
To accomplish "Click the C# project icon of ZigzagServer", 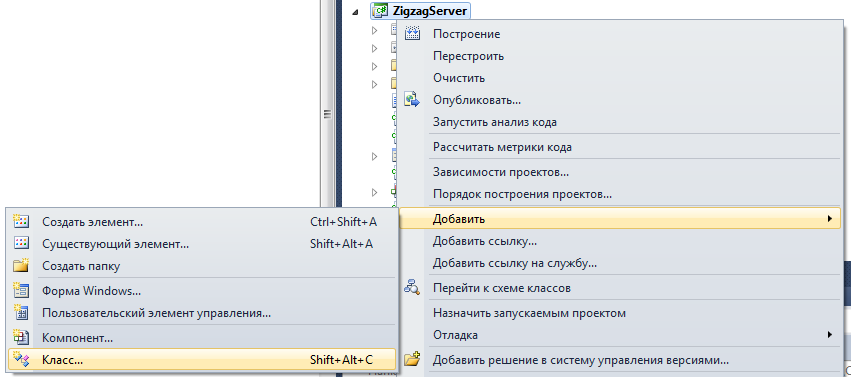I will point(380,10).
